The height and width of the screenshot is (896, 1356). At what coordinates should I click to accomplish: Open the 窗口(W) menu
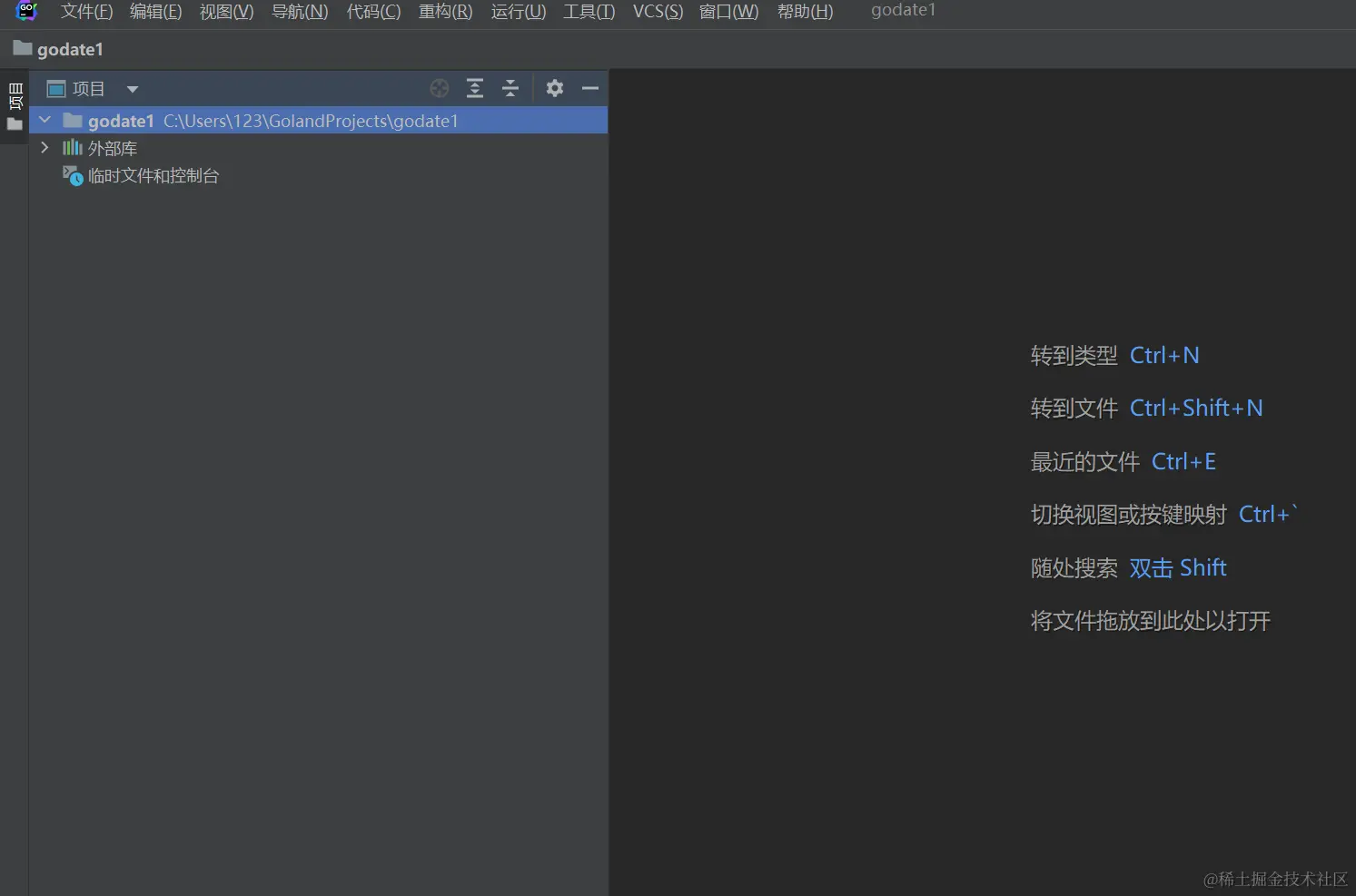tap(728, 12)
